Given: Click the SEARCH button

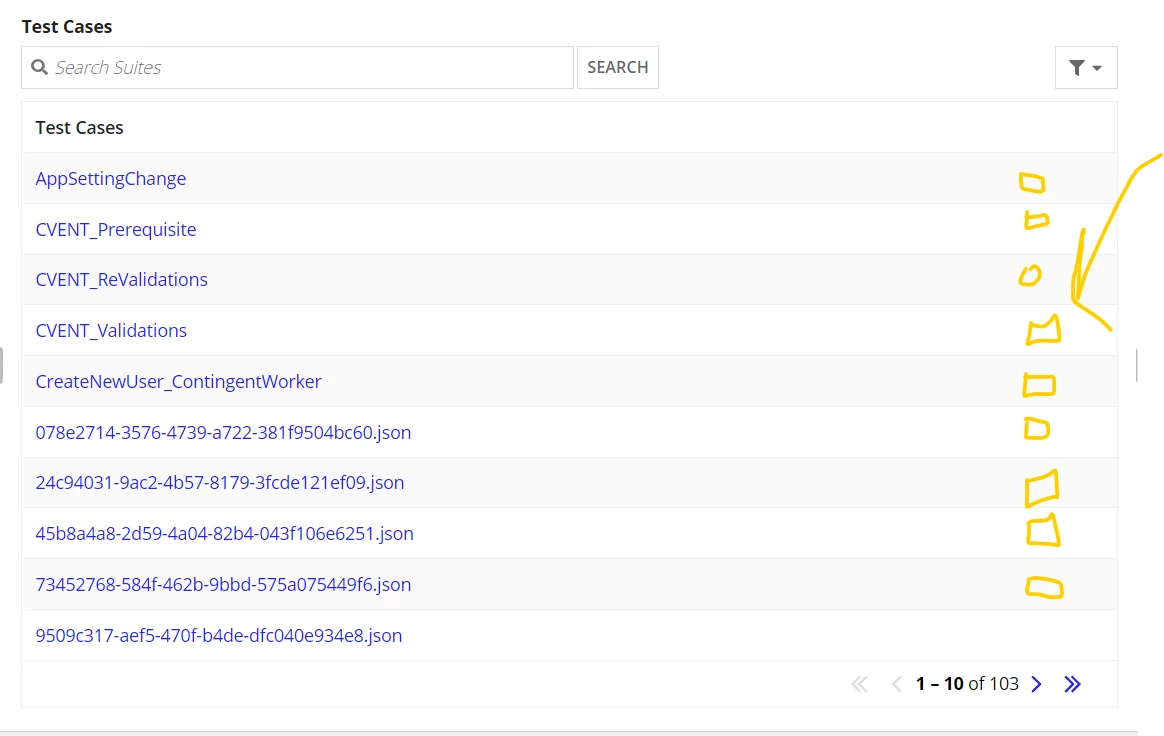Looking at the screenshot, I should pos(618,68).
